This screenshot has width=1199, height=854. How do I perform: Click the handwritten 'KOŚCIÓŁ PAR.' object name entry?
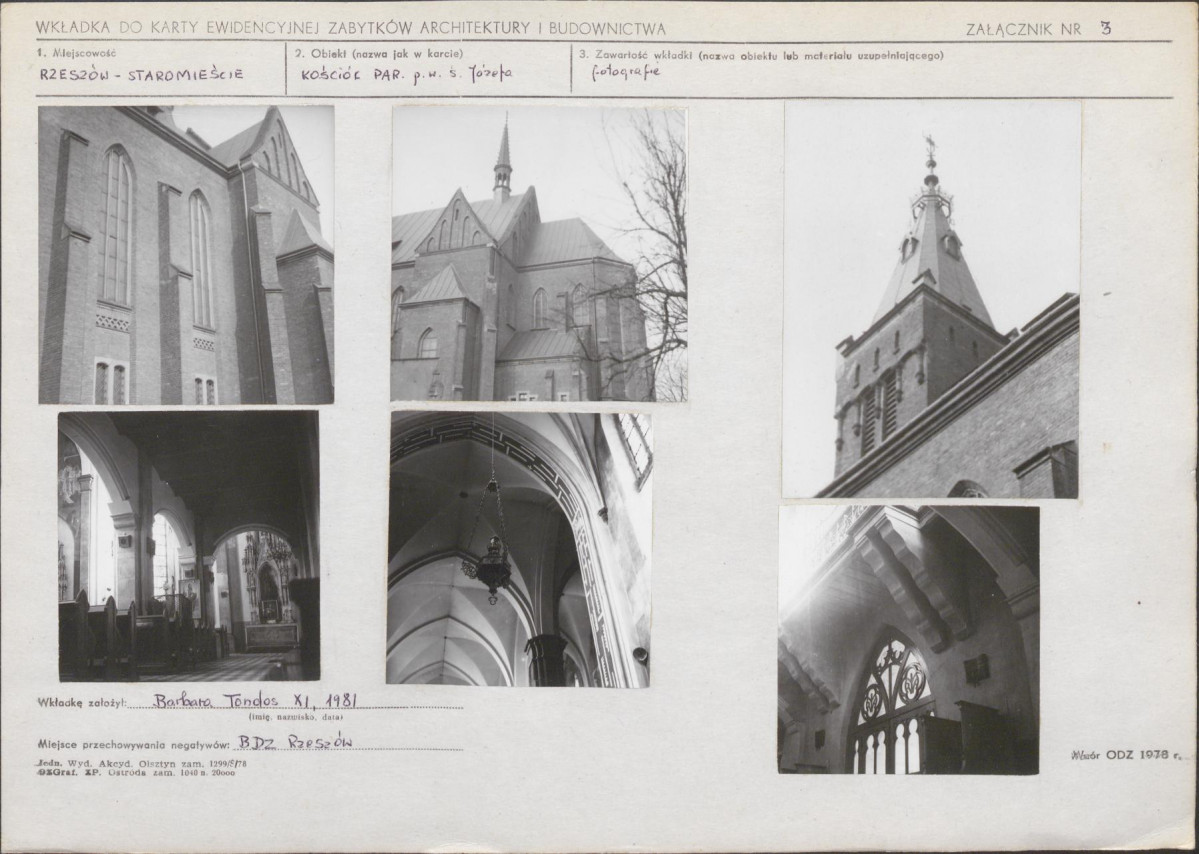406,75
